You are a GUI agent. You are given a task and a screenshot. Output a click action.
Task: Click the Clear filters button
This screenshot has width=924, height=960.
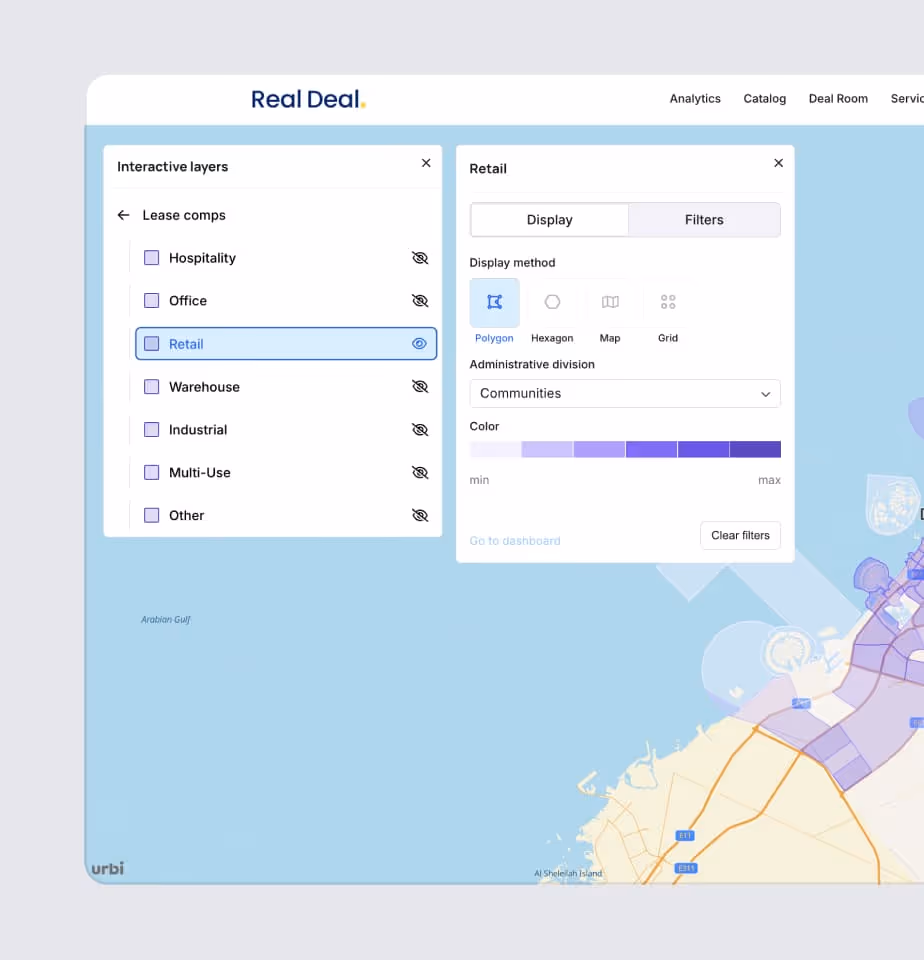[740, 535]
